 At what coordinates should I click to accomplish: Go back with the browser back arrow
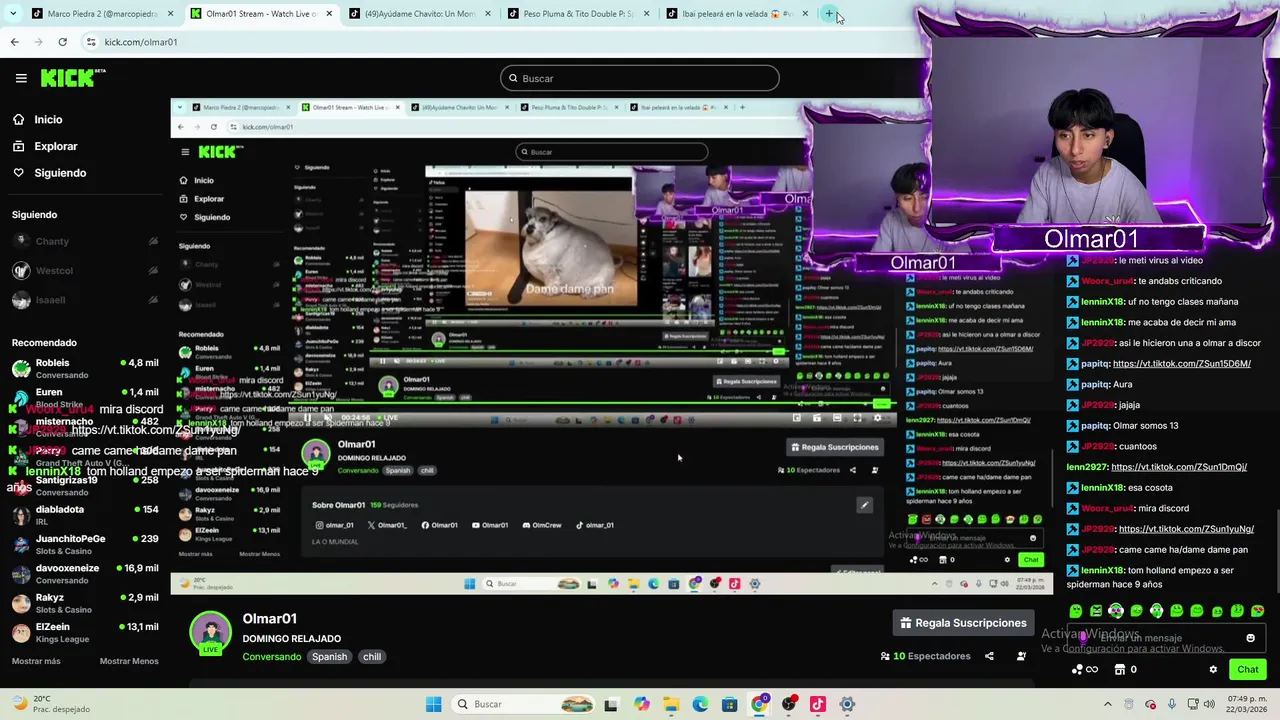pyautogui.click(x=14, y=42)
